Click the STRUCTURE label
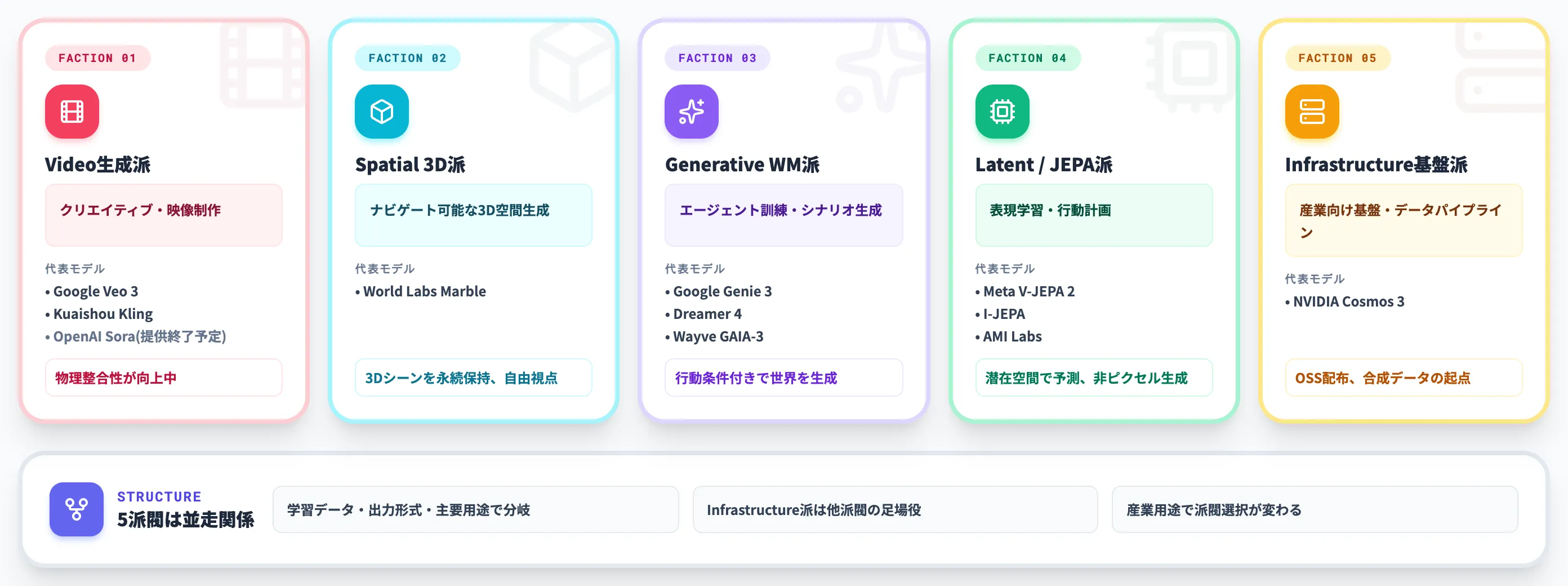Screen dimensions: 1568x586 pos(159,496)
